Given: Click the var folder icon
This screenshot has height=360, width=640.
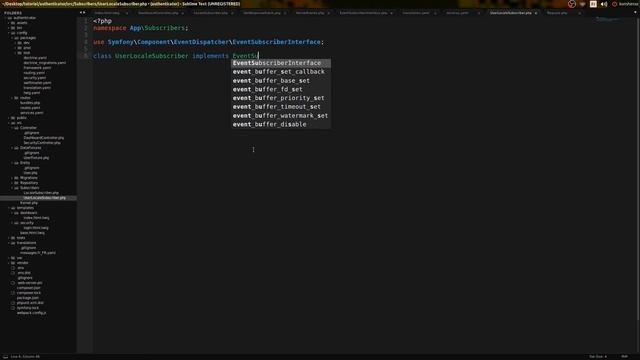Looking at the screenshot, I should click(x=13, y=258).
